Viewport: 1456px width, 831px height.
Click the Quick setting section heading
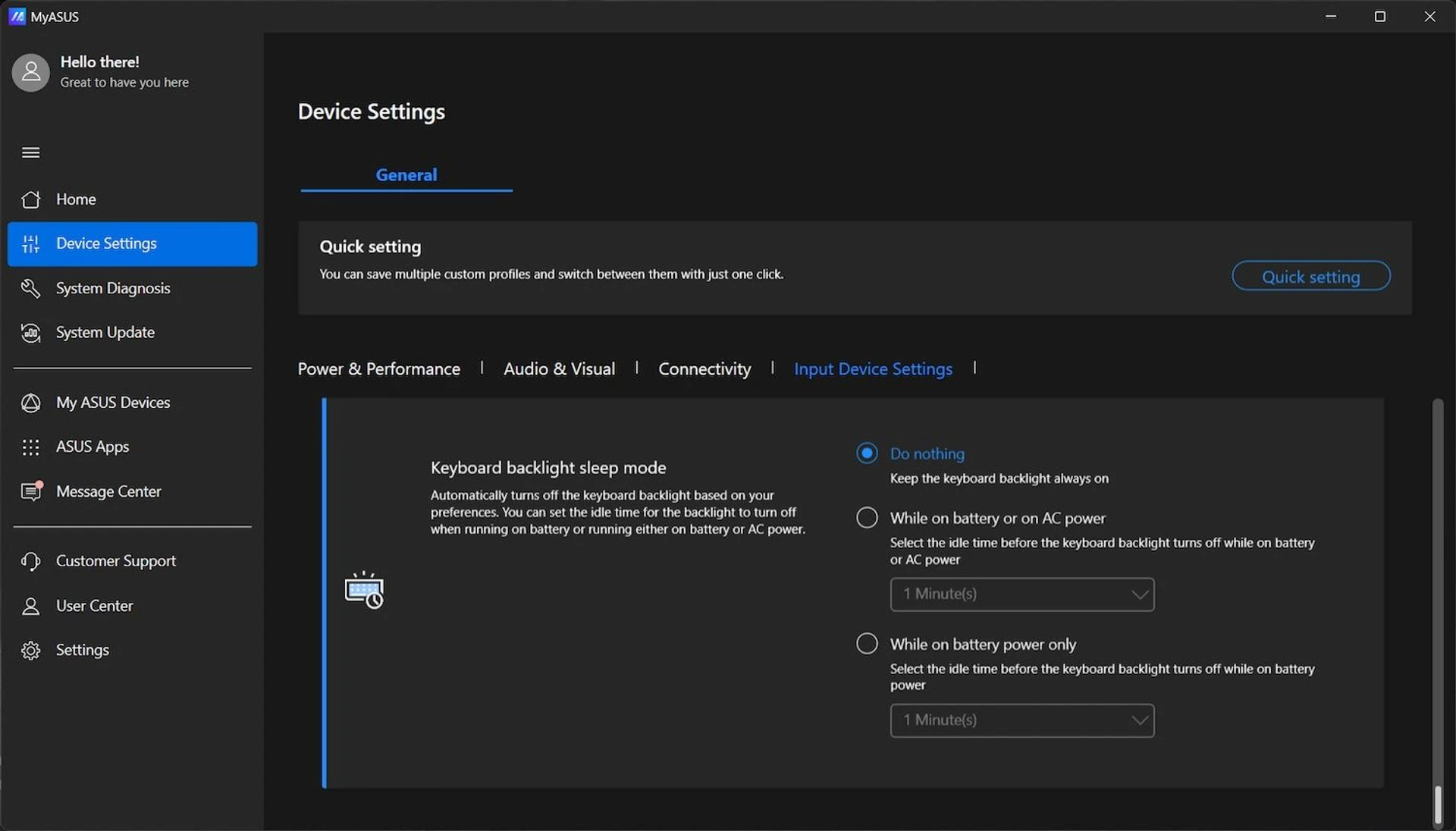(x=370, y=246)
